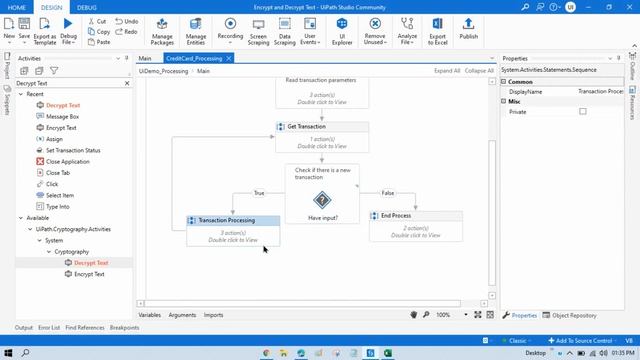Click Copy in the ribbon
Viewport: 640px width, 360px height.
(99, 31)
